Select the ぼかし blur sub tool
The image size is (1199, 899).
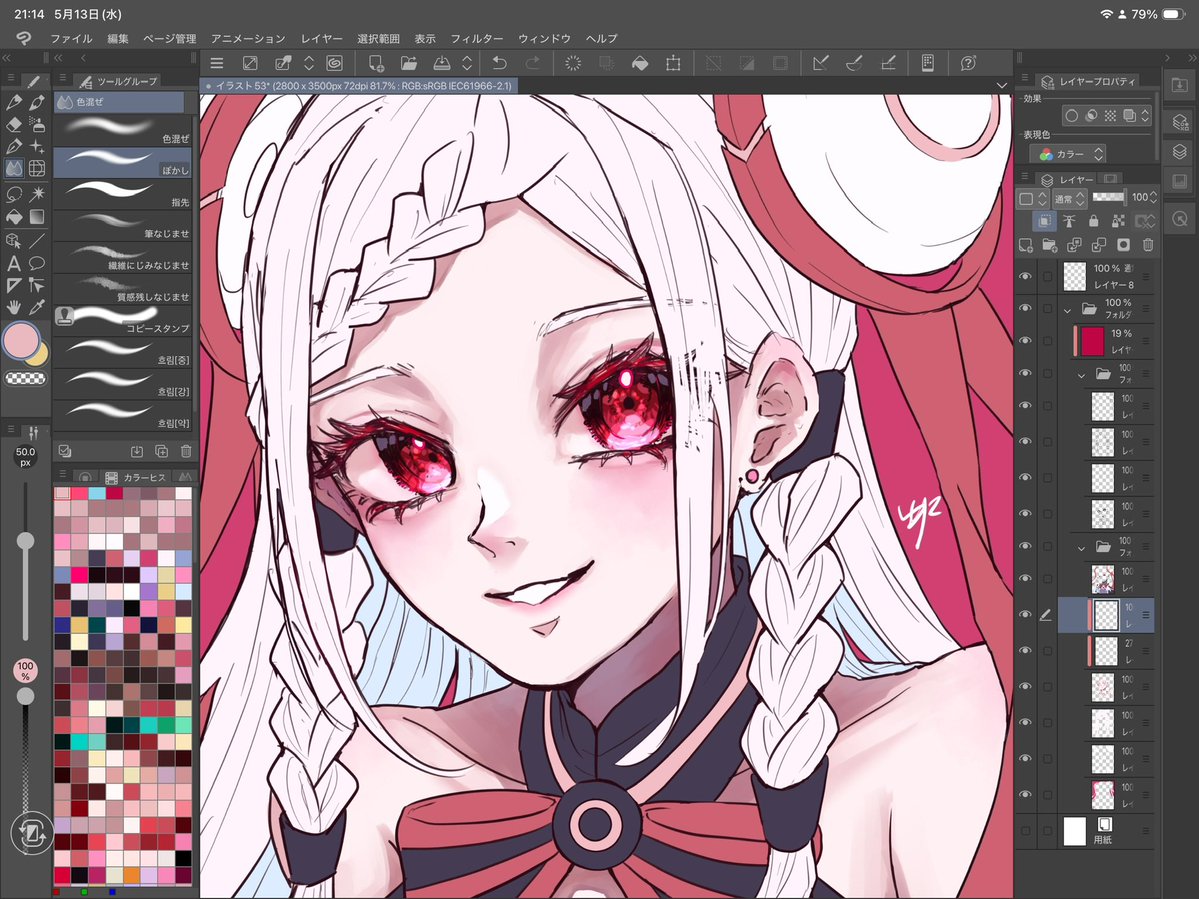122,163
